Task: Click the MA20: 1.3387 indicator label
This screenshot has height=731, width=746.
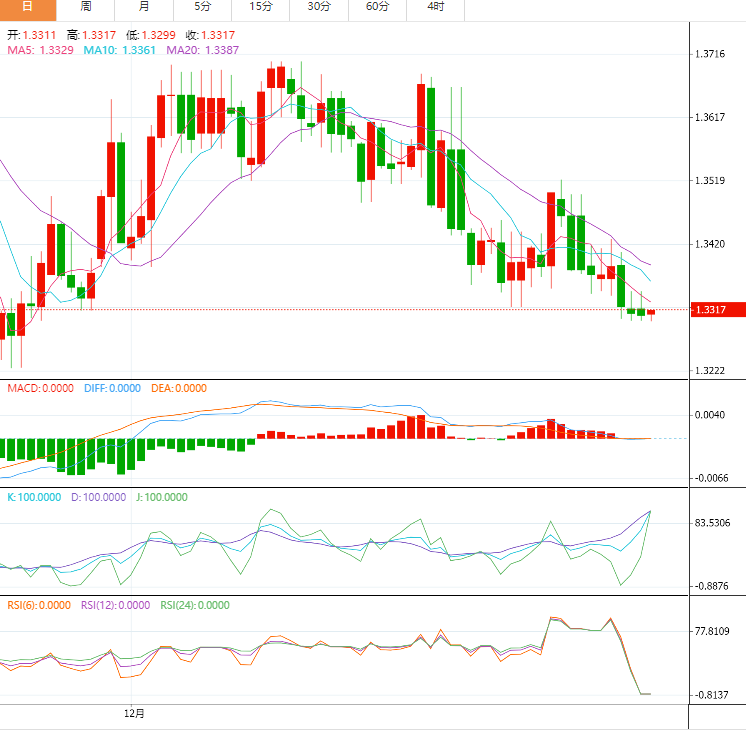Action: click(x=202, y=50)
